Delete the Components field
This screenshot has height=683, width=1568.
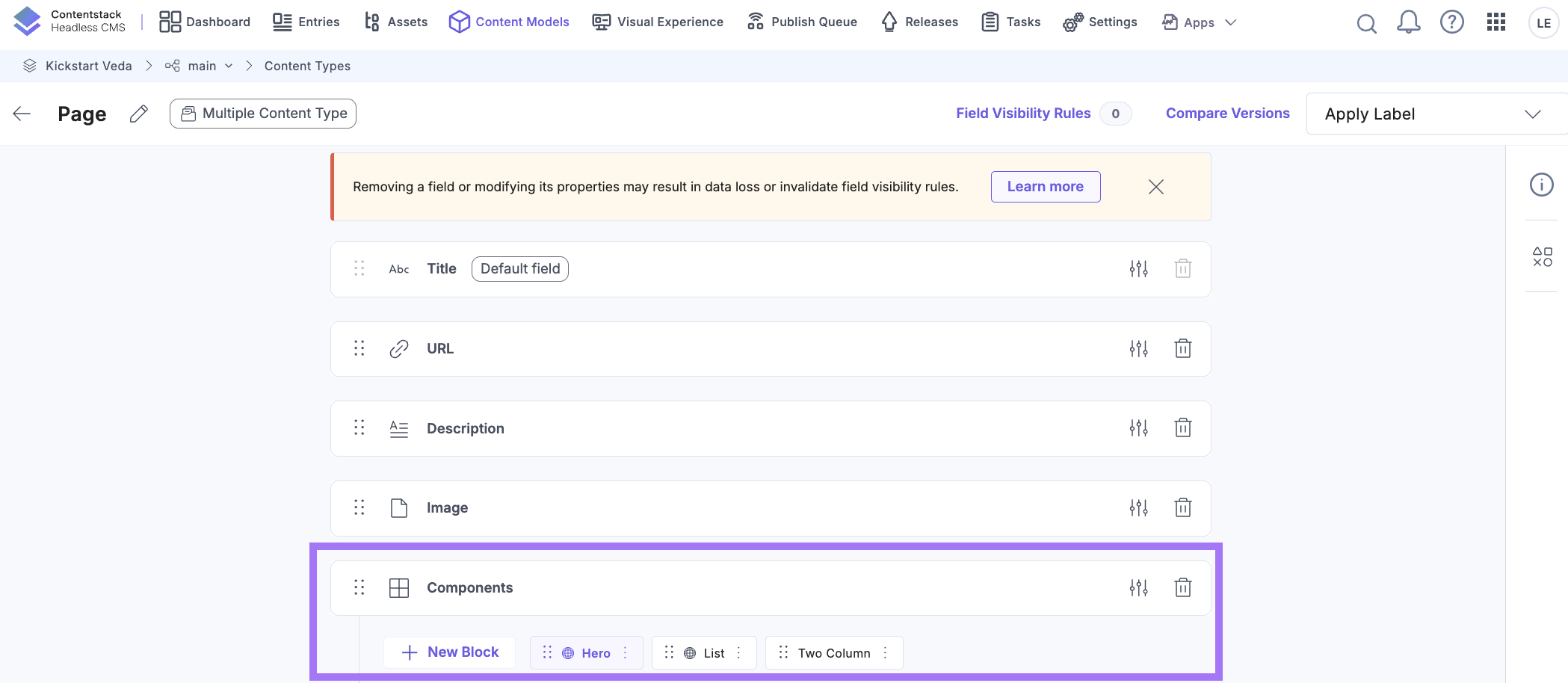1183,587
